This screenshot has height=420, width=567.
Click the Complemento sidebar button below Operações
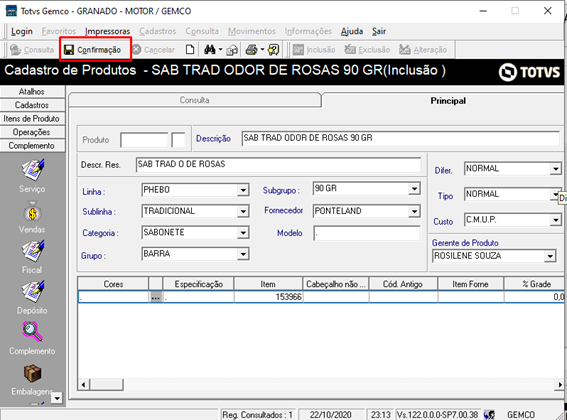[x=32, y=146]
